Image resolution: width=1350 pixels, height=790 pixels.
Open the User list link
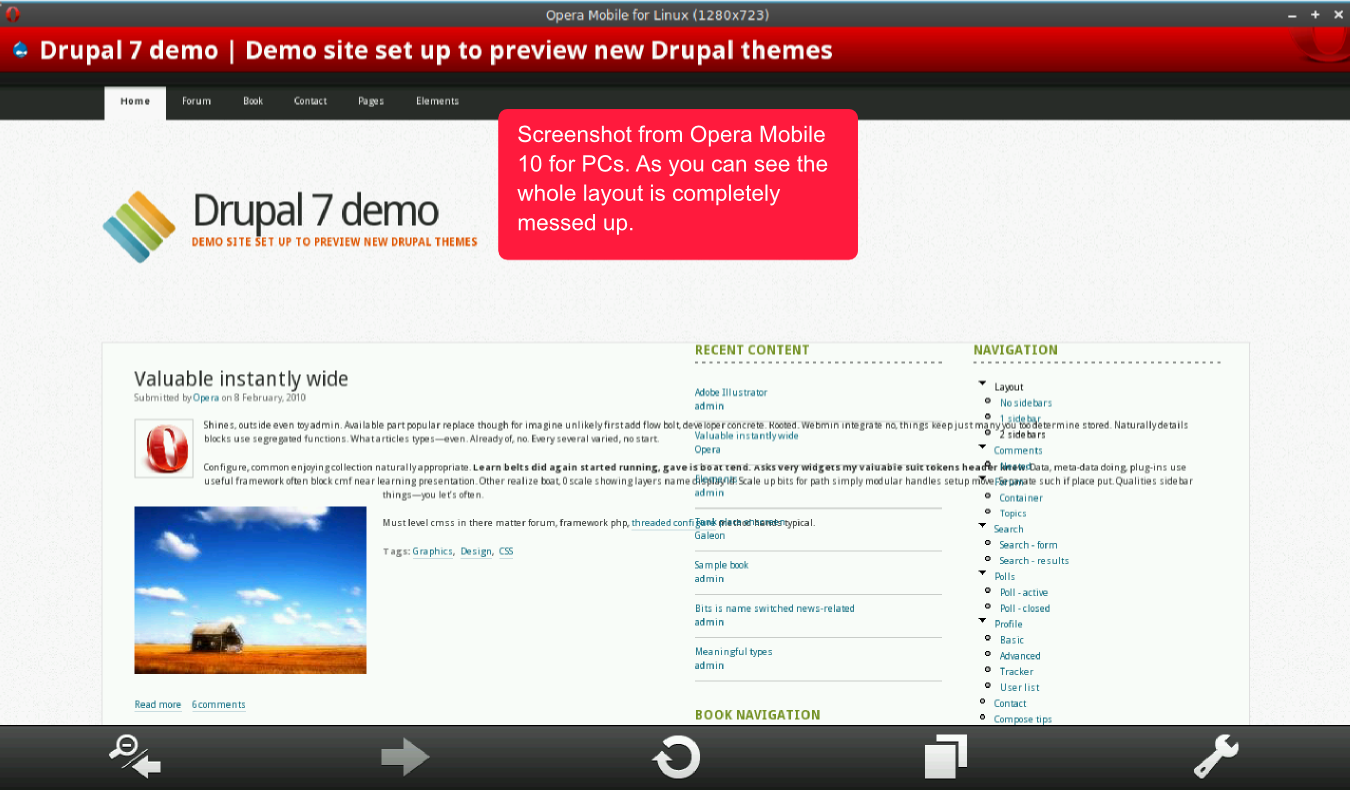[1020, 688]
